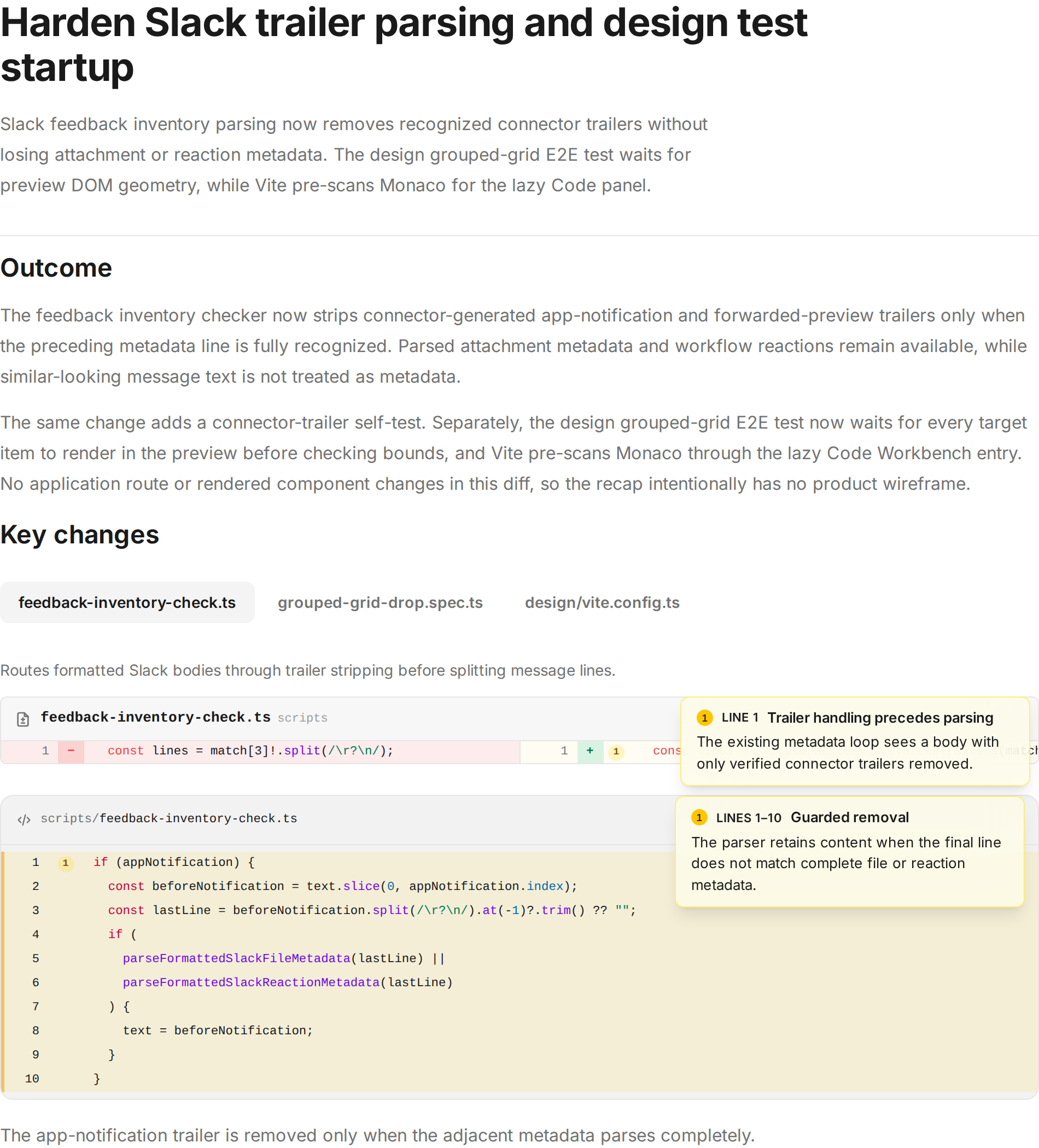Click the yellow badge in the Guarded removal note
This screenshot has width=1039, height=1148.
tap(699, 817)
